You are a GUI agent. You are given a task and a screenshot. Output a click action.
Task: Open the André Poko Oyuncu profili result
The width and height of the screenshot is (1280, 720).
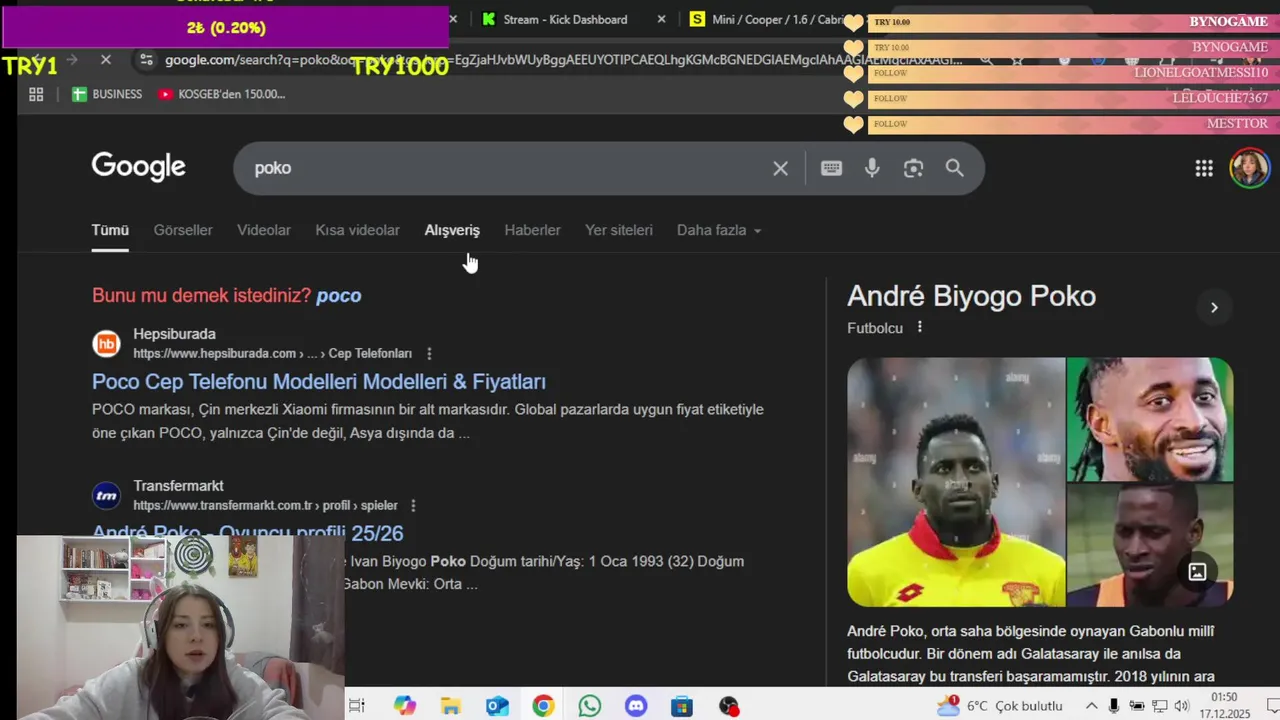pyautogui.click(x=248, y=532)
